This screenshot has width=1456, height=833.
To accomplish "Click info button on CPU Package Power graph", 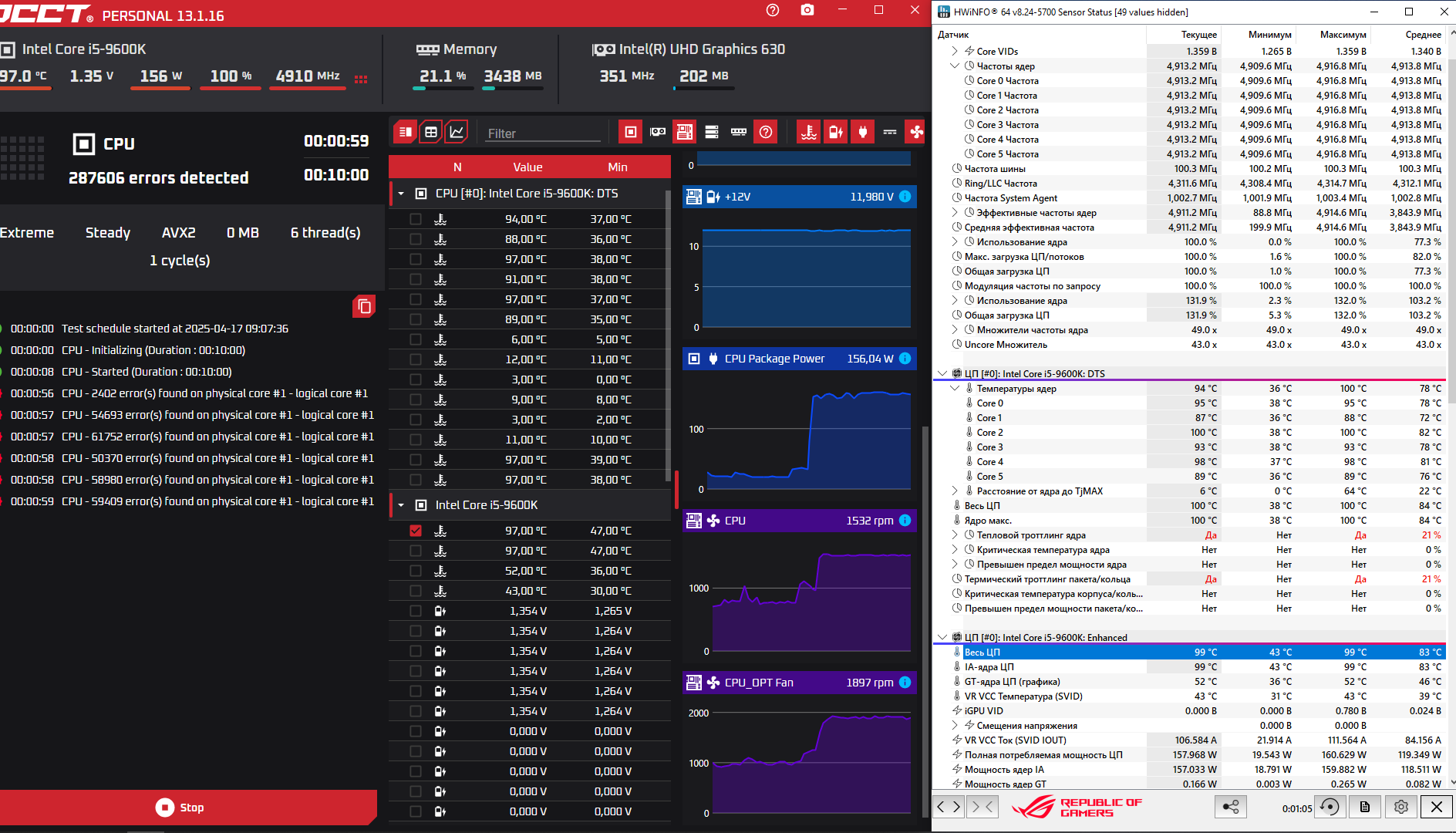I will (x=905, y=359).
